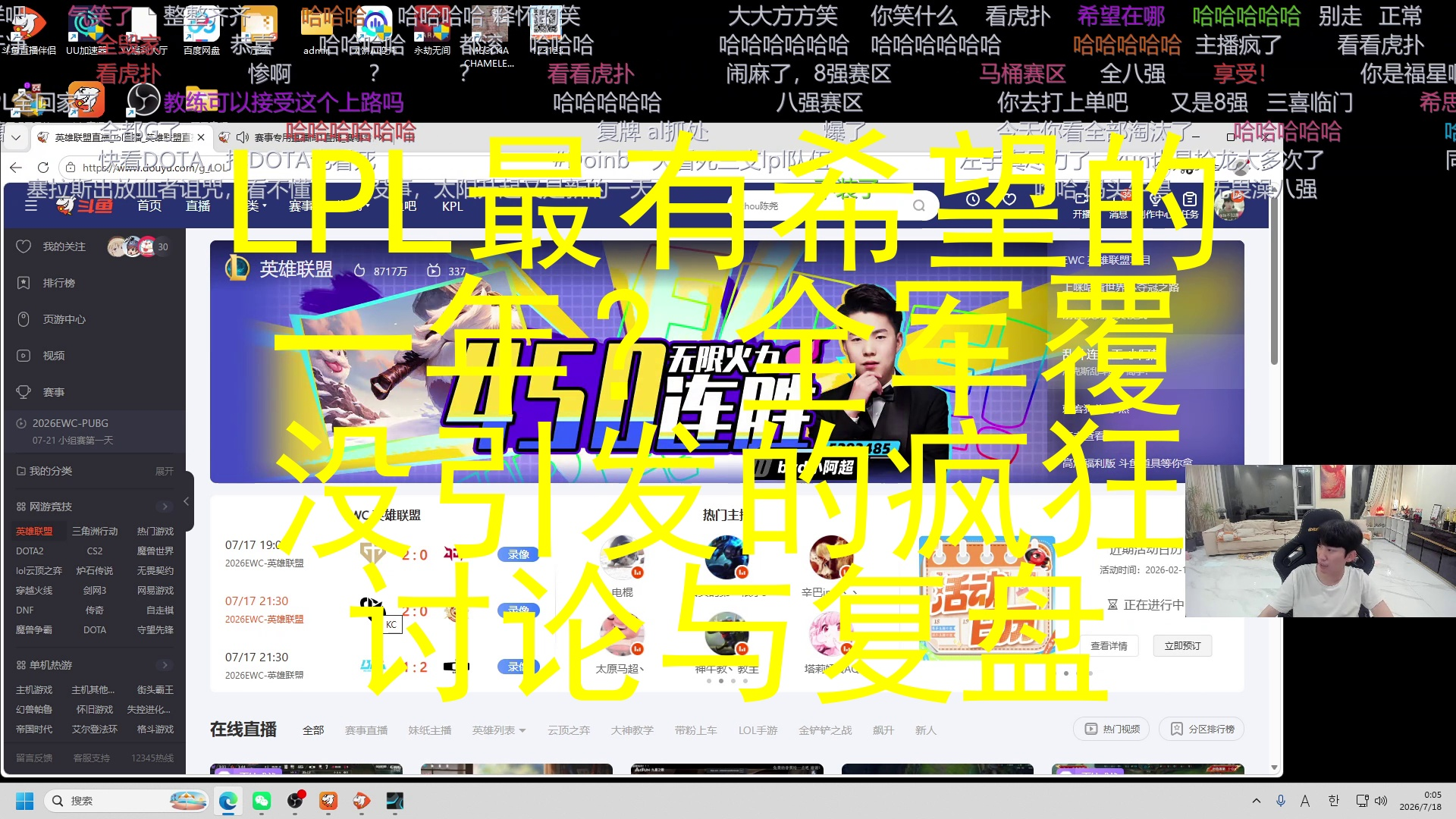Show hidden system tray icons

coord(1257,801)
